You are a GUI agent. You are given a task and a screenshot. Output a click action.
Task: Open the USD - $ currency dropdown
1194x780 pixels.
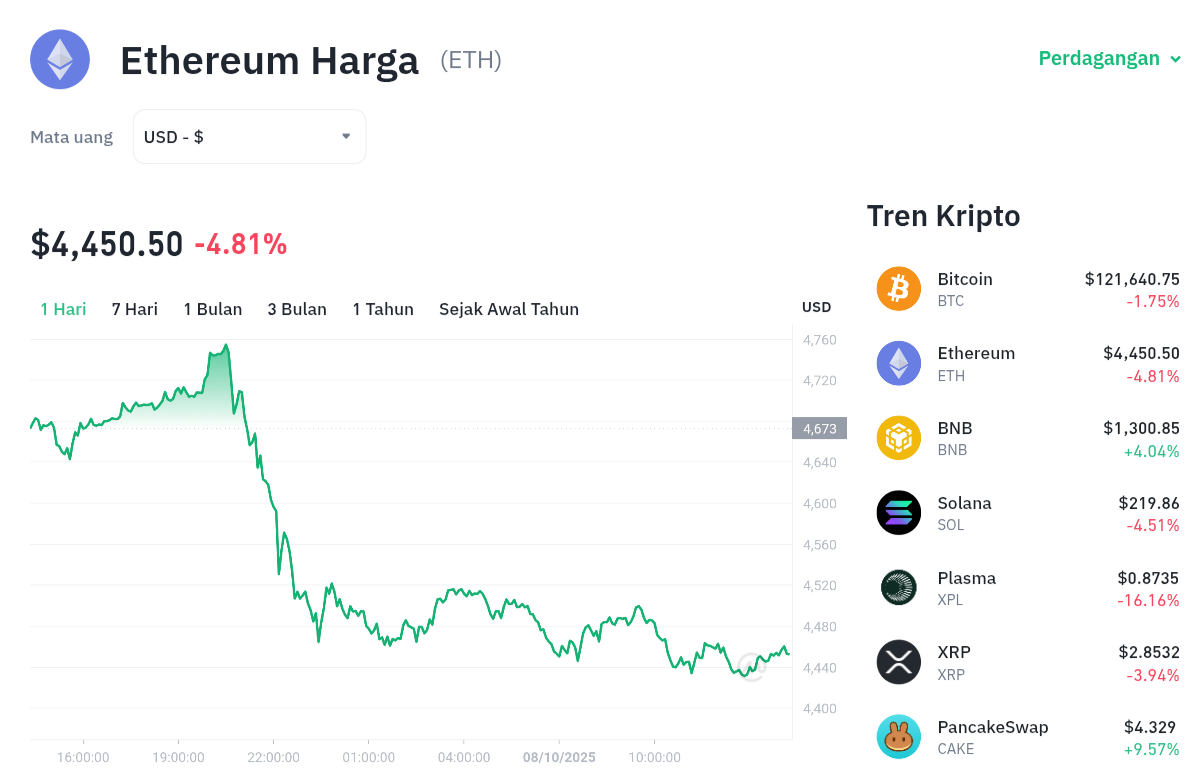coord(249,137)
